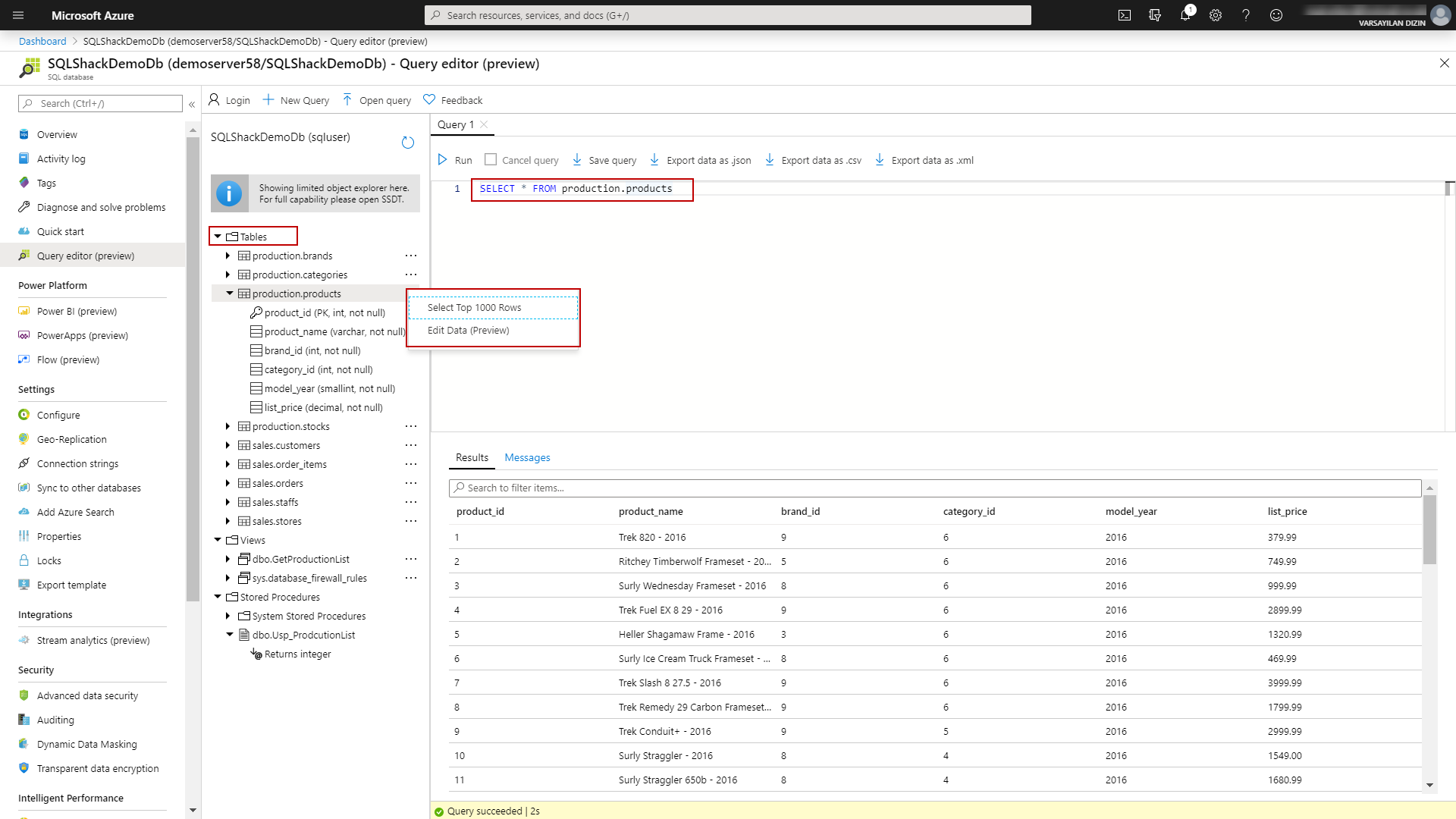Viewport: 1456px width, 819px height.
Task: Click the results vertical scrollbar thumb
Action: [x=1429, y=529]
